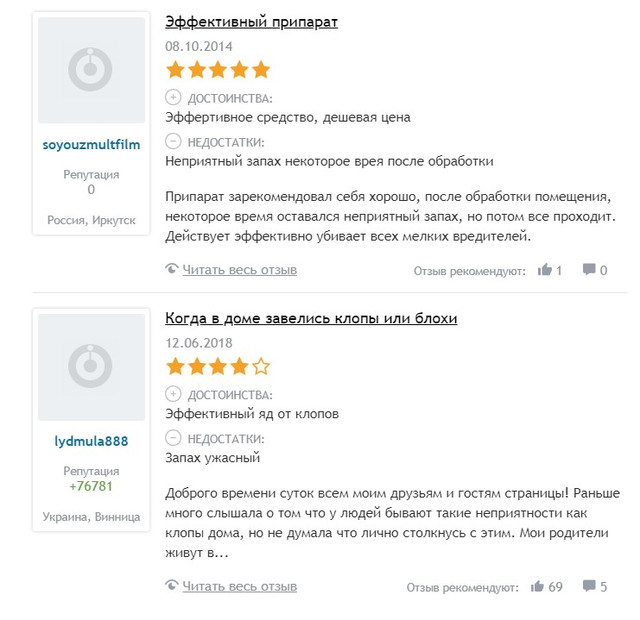Click plus icon in lydmula888's review

pyautogui.click(x=173, y=394)
